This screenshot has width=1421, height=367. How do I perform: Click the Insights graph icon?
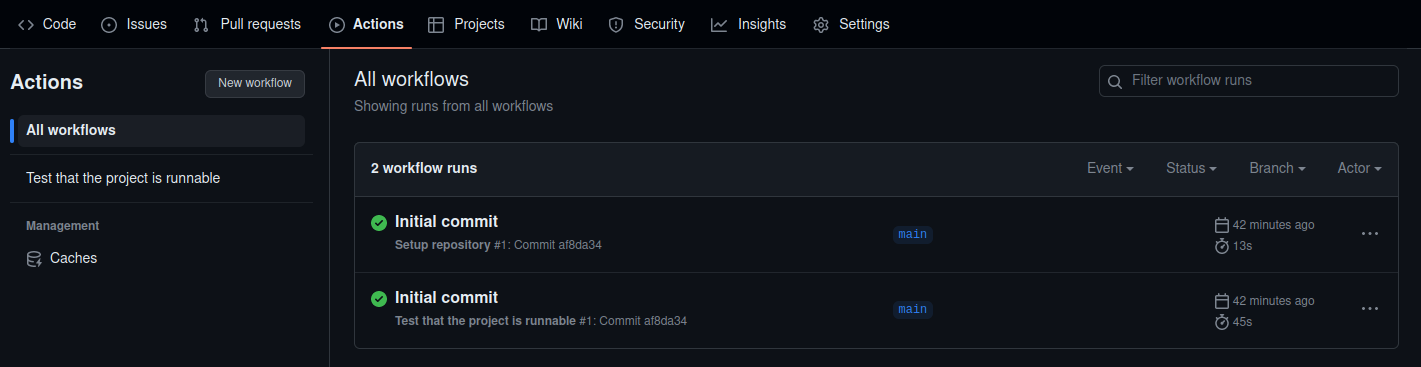pyautogui.click(x=719, y=24)
